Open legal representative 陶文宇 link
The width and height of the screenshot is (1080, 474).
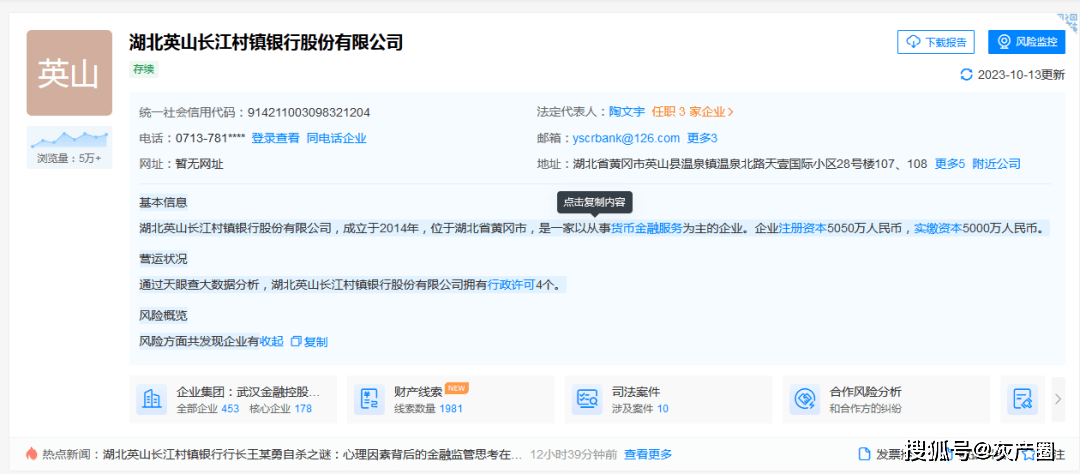click(627, 112)
